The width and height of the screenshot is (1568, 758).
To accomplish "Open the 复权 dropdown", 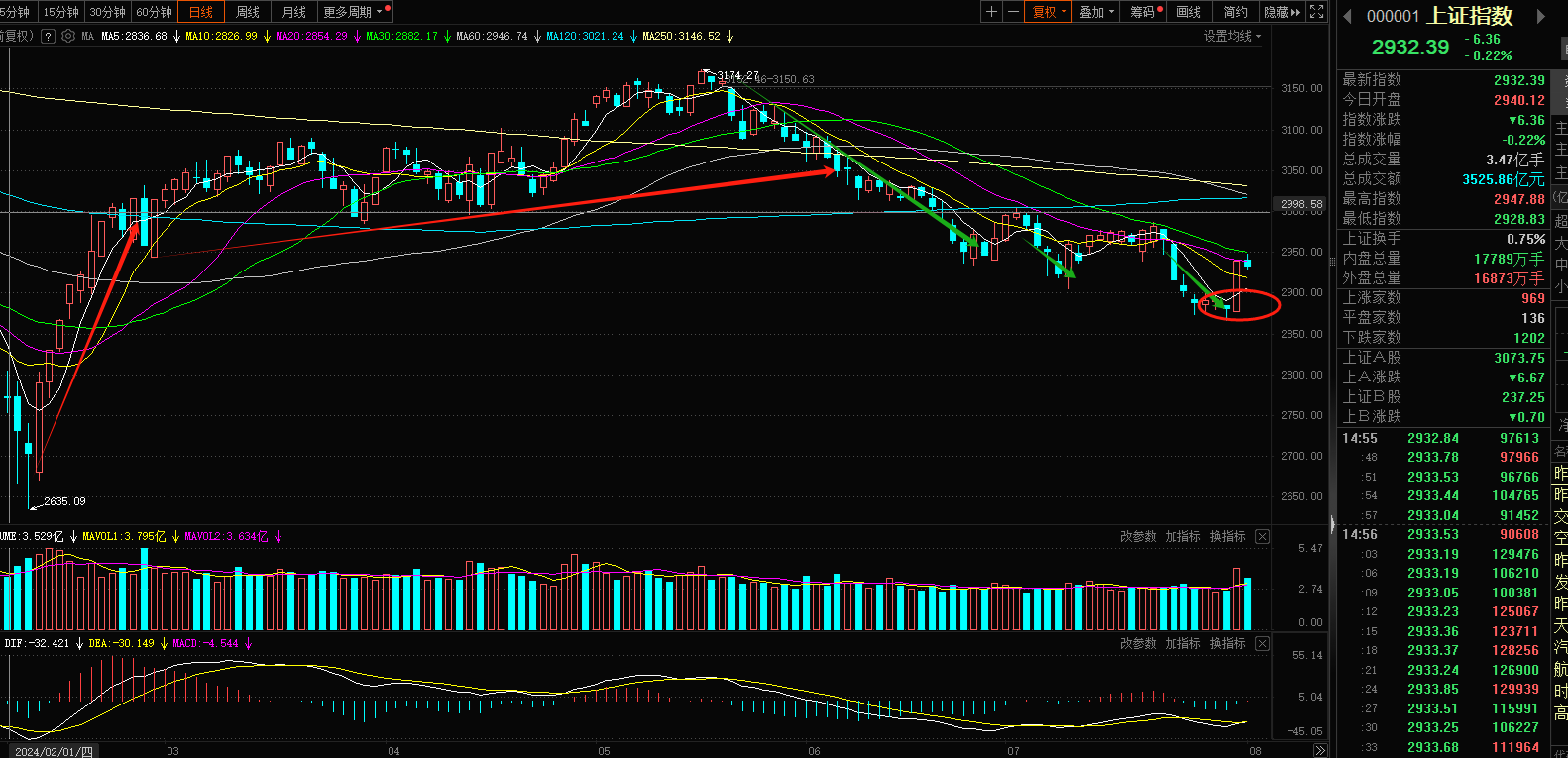I will (x=1050, y=12).
